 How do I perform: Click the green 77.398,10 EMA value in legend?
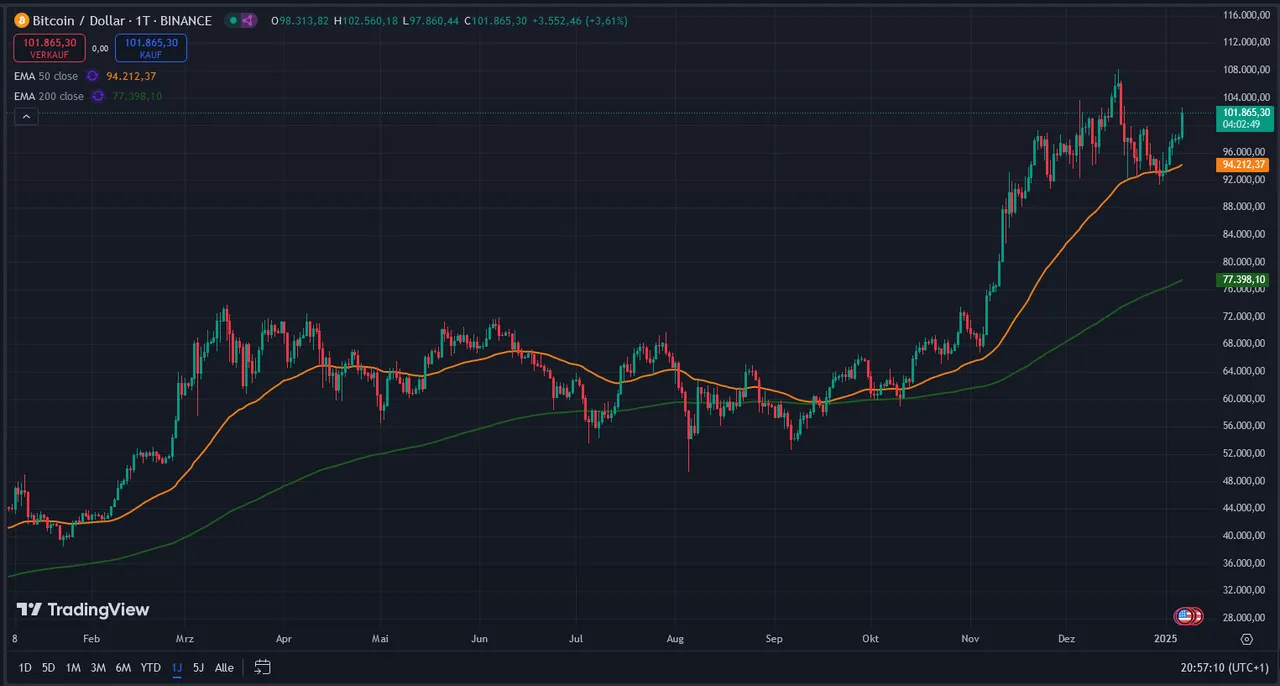click(137, 96)
